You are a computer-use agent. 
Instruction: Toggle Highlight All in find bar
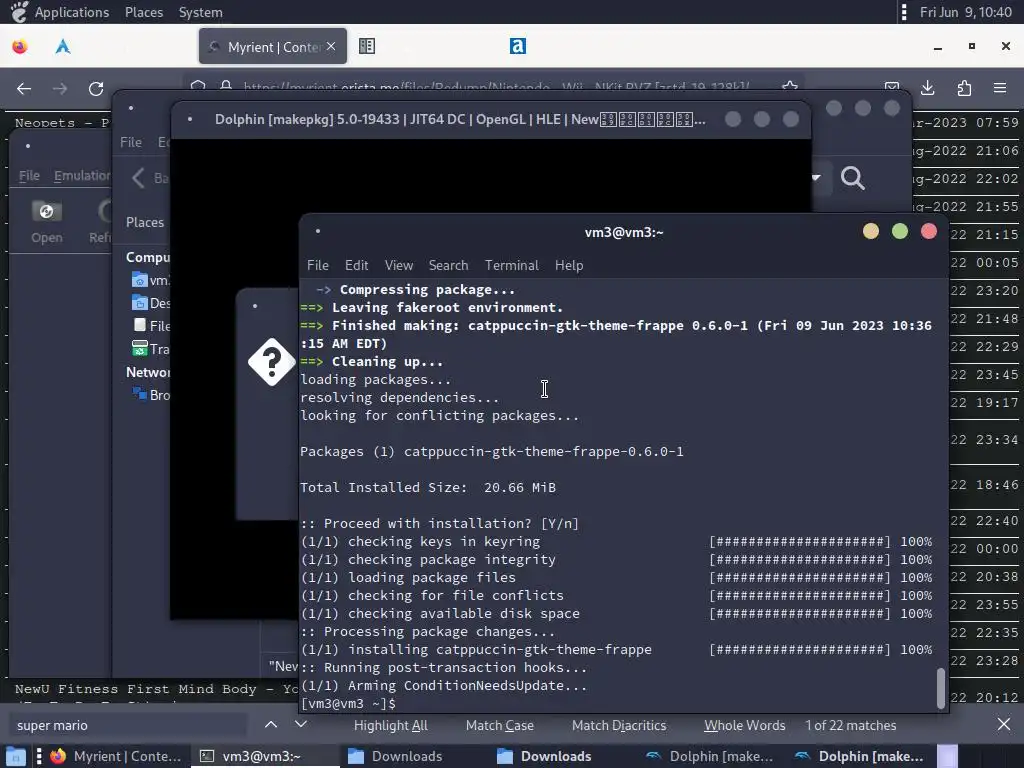coord(391,725)
